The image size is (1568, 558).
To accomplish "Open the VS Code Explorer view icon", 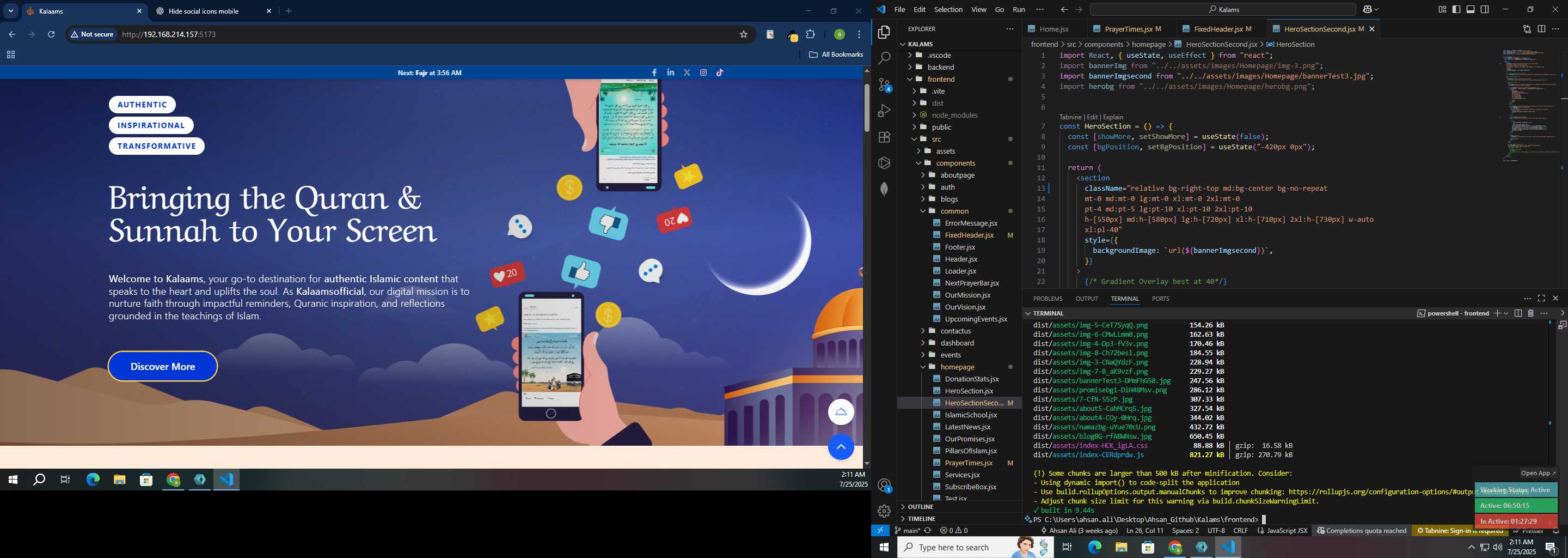I will pyautogui.click(x=884, y=32).
